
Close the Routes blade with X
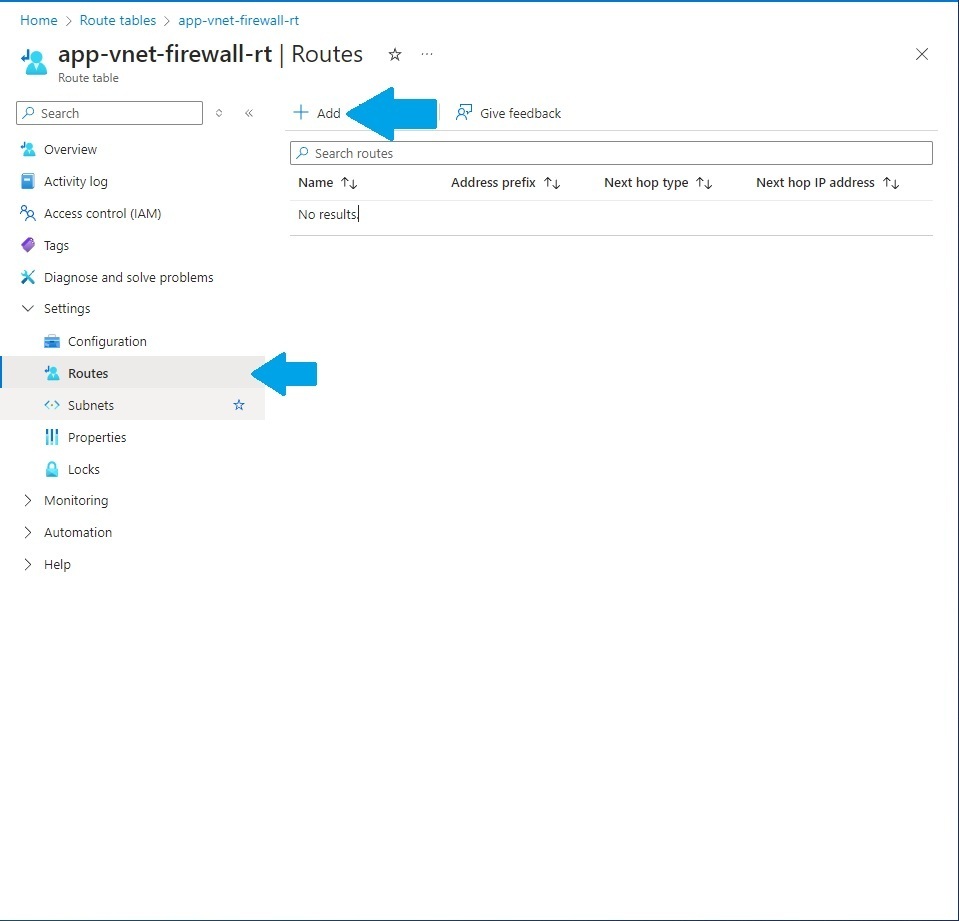(x=922, y=54)
